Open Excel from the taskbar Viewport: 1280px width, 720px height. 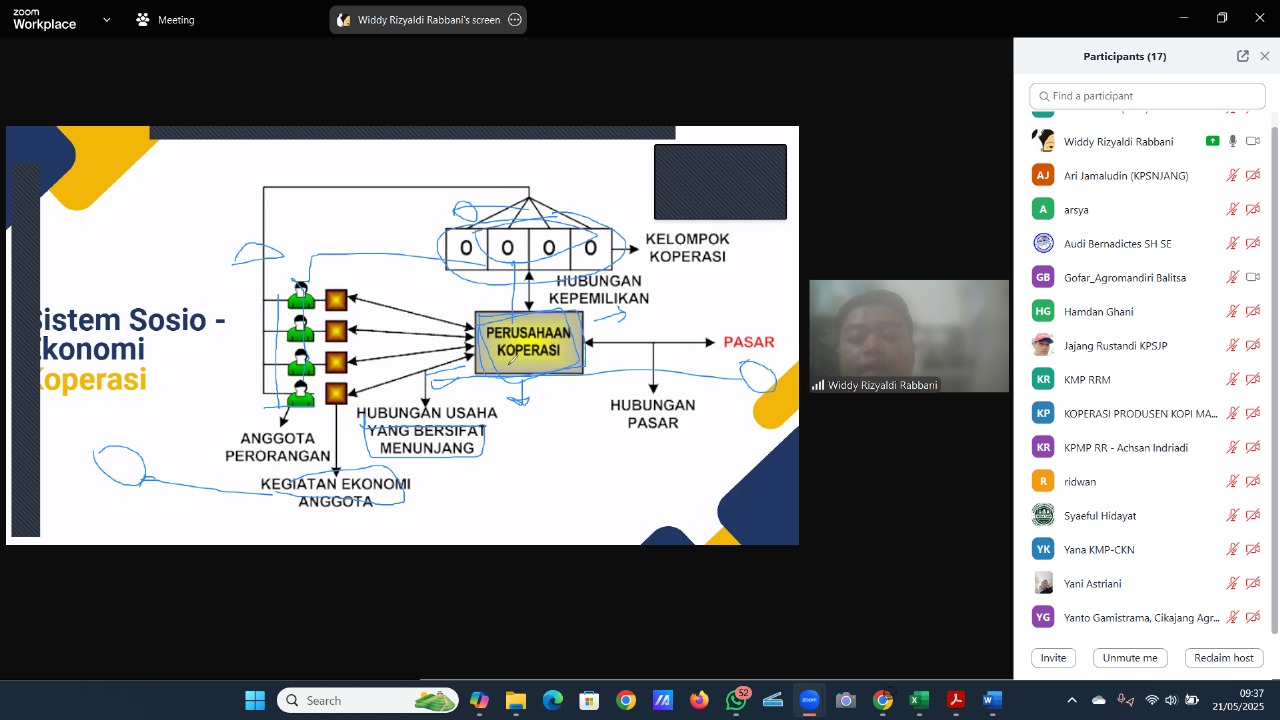pyautogui.click(x=919, y=700)
